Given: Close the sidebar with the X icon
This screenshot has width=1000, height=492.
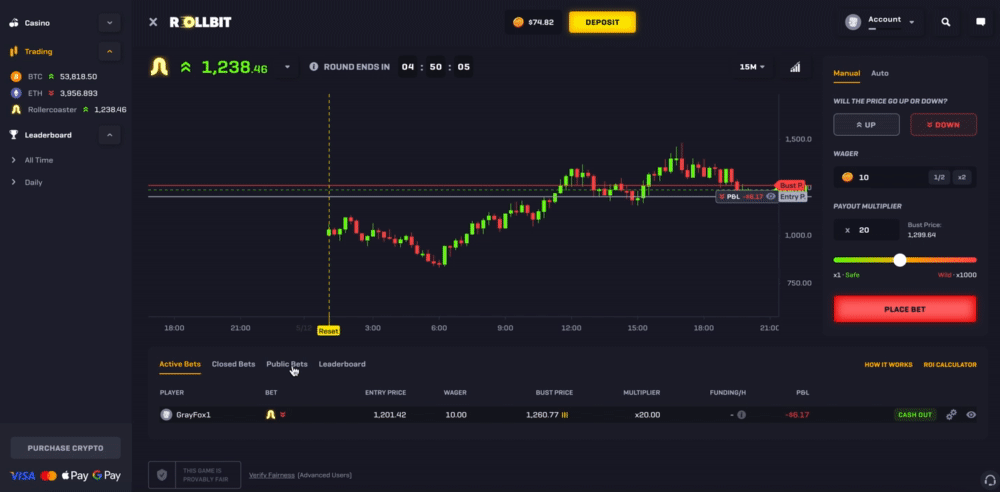Looking at the screenshot, I should [x=153, y=22].
